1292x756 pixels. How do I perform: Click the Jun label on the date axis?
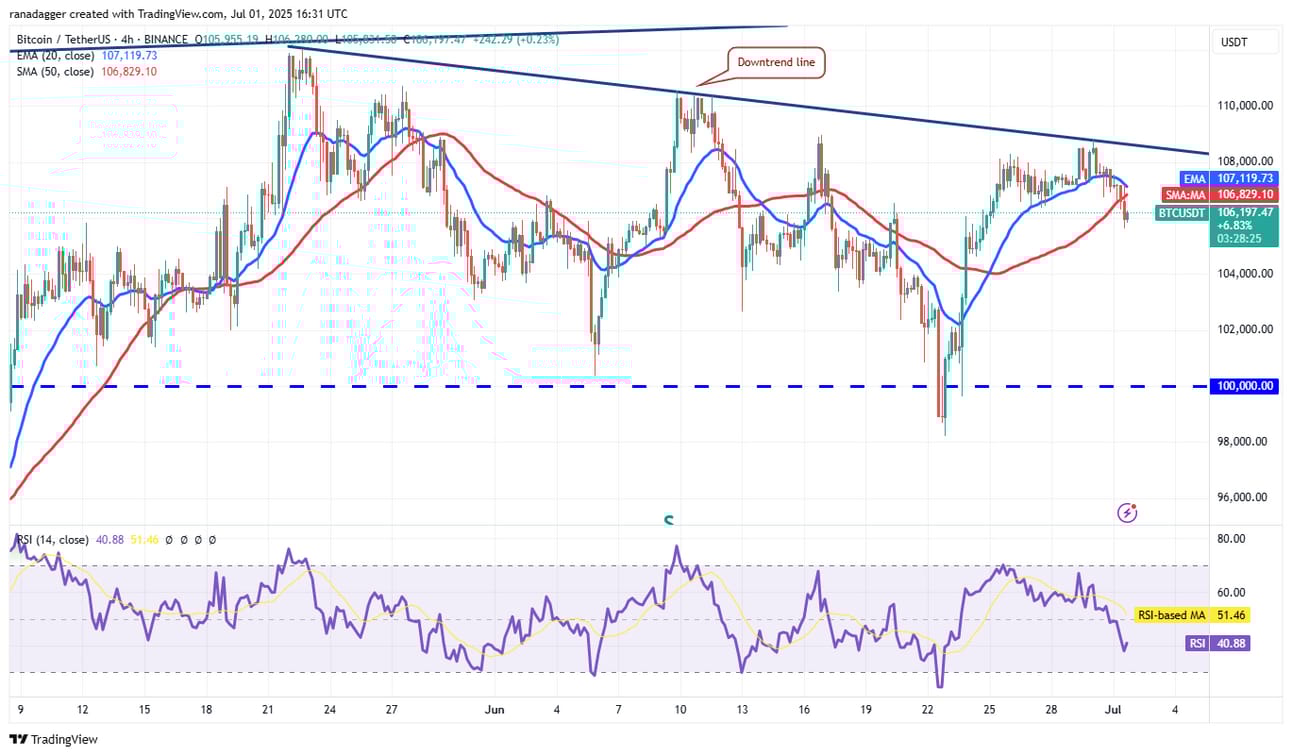[495, 709]
